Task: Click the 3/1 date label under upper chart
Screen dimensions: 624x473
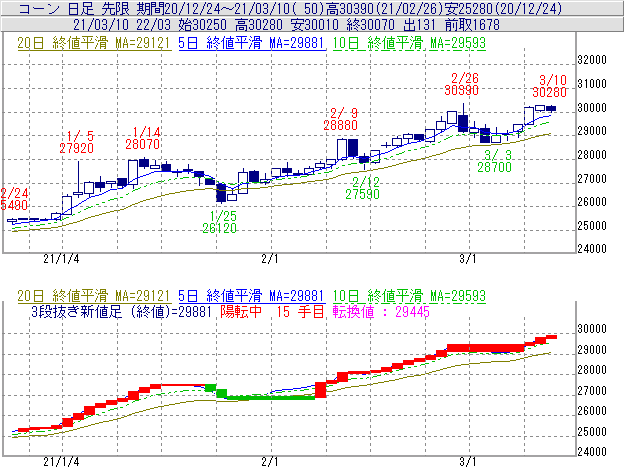Action: (468, 259)
